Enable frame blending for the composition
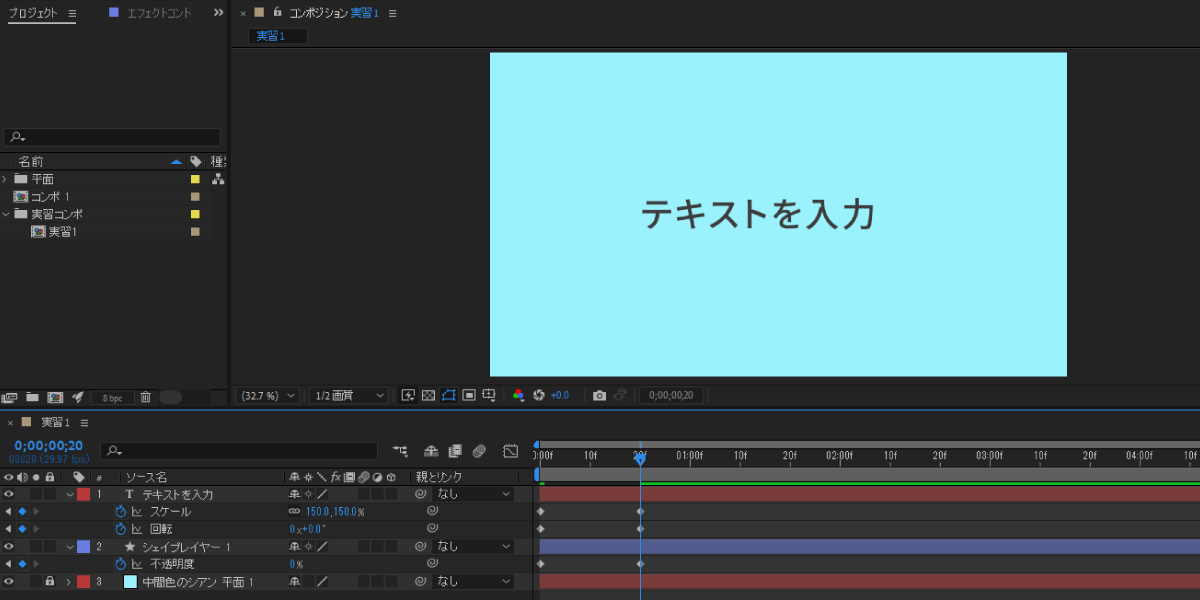The width and height of the screenshot is (1200, 600). [455, 451]
